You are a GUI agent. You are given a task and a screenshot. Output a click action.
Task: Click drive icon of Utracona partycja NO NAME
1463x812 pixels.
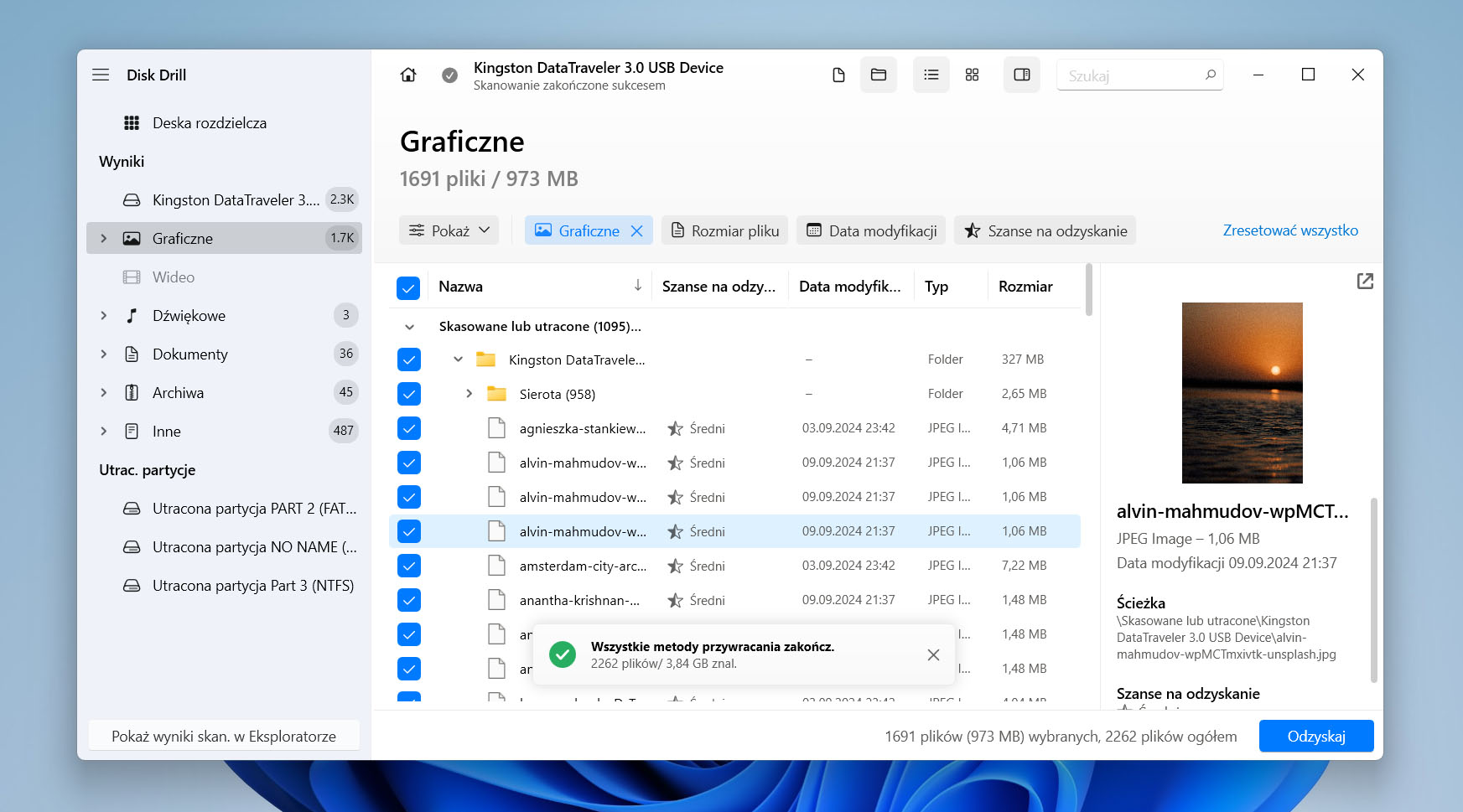(x=132, y=547)
